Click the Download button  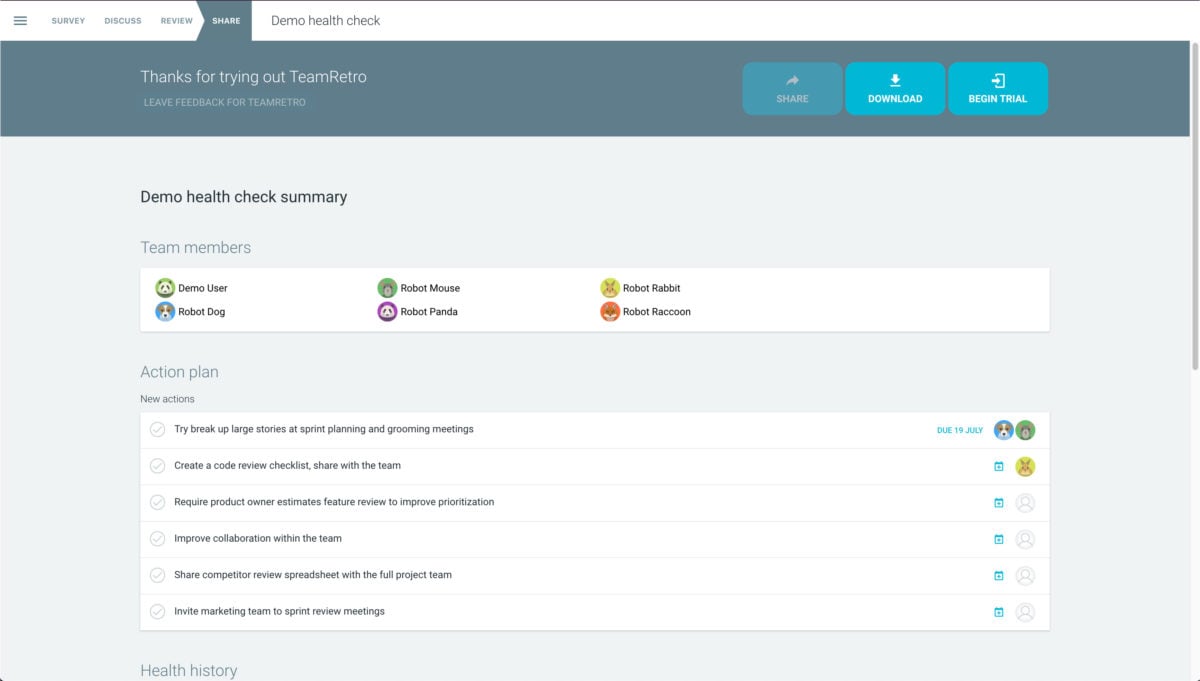tap(895, 89)
